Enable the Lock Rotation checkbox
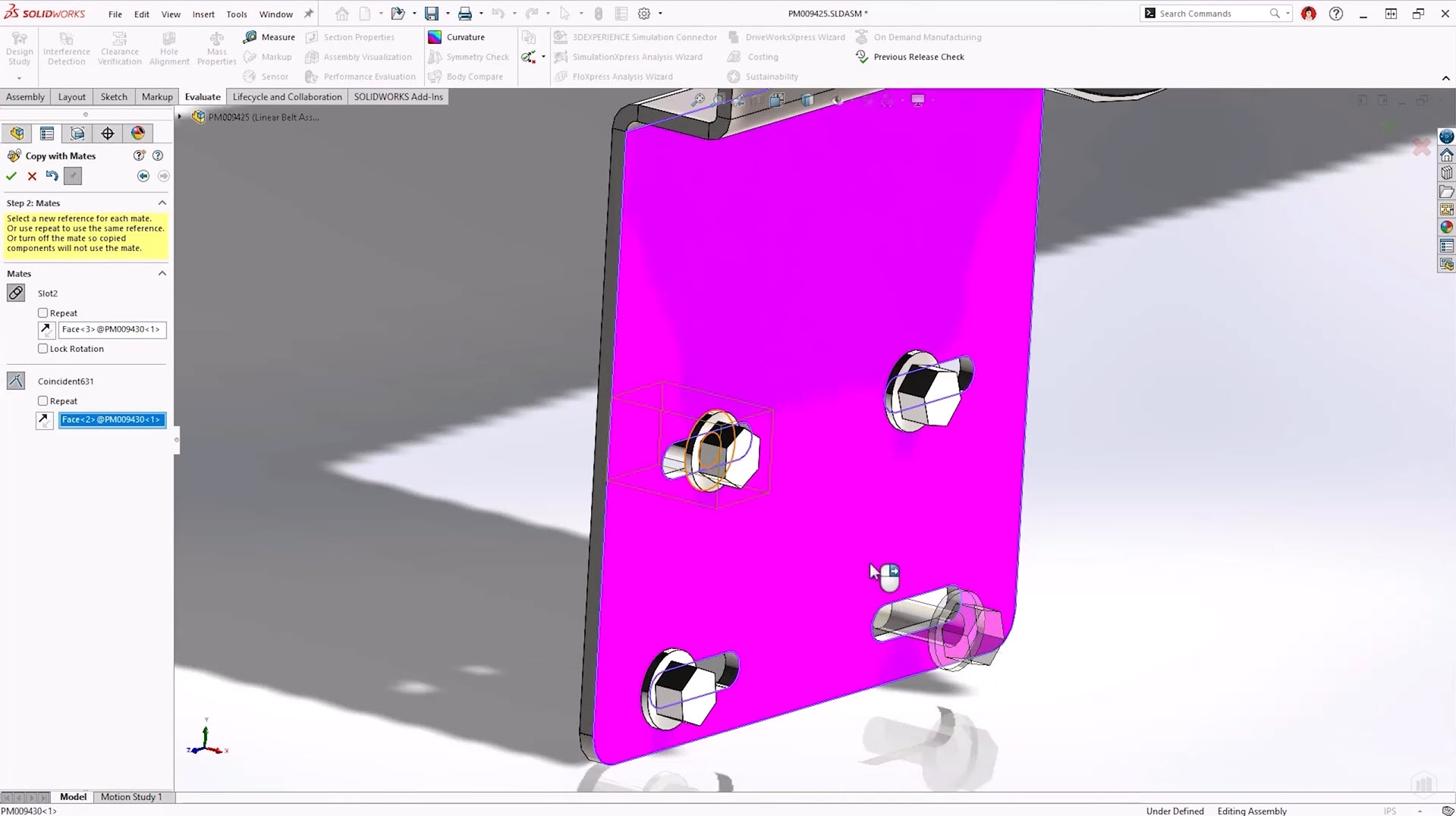This screenshot has height=816, width=1456. pos(43,349)
